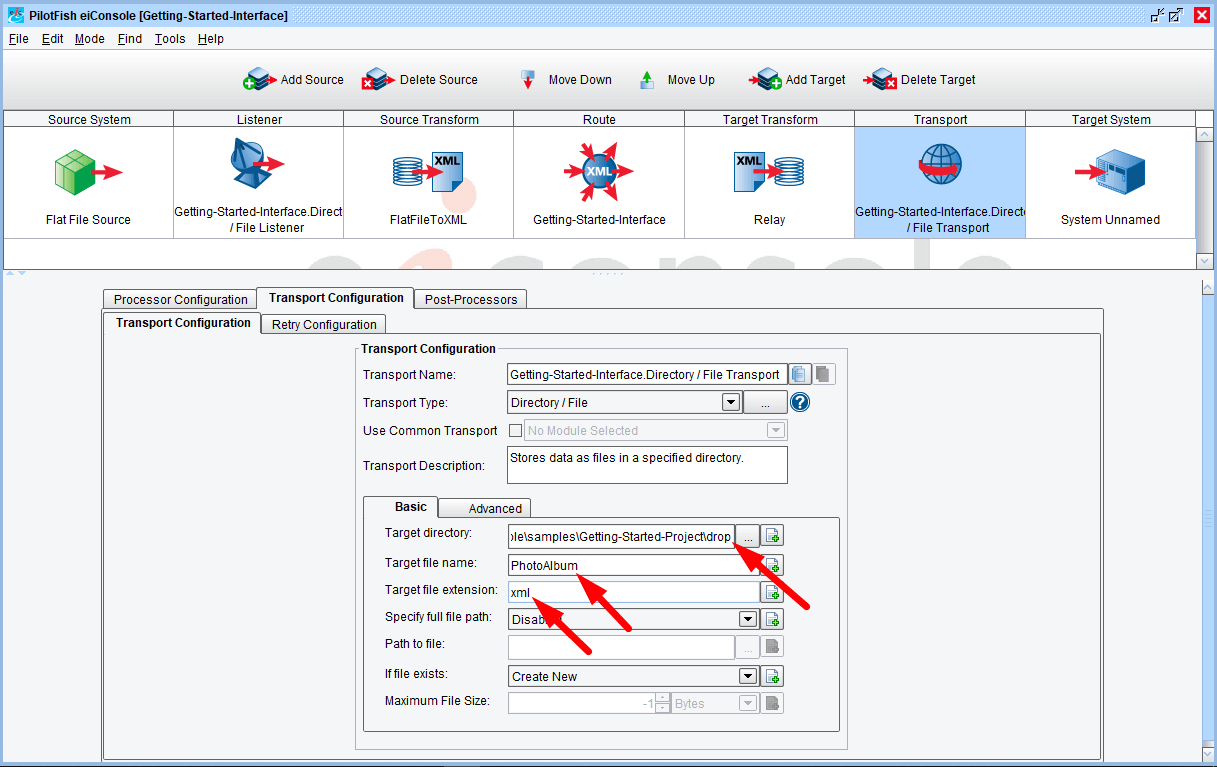Select the Getting-Started-Interface route icon

tap(599, 172)
